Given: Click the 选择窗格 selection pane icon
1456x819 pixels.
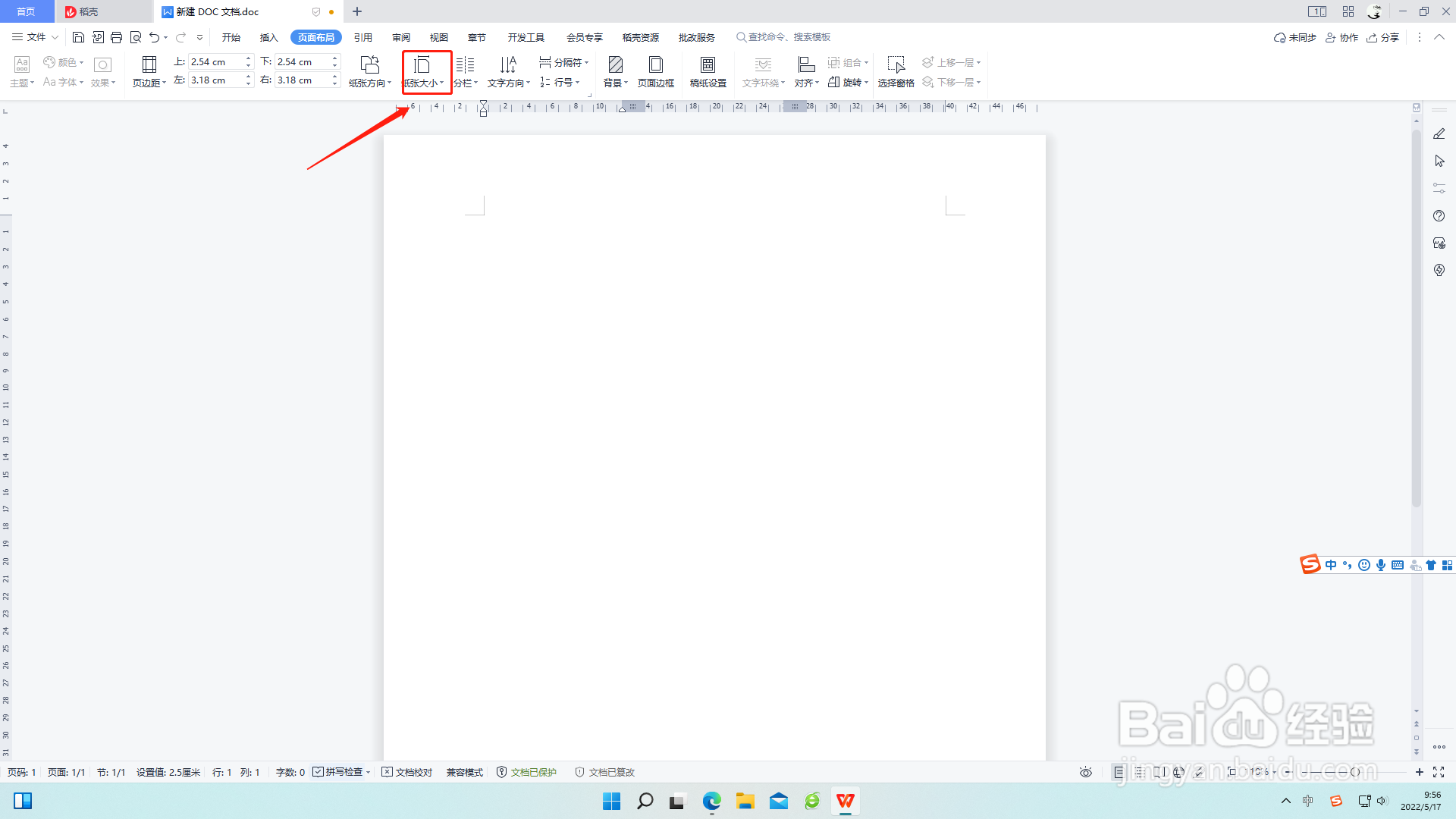Looking at the screenshot, I should click(x=896, y=65).
